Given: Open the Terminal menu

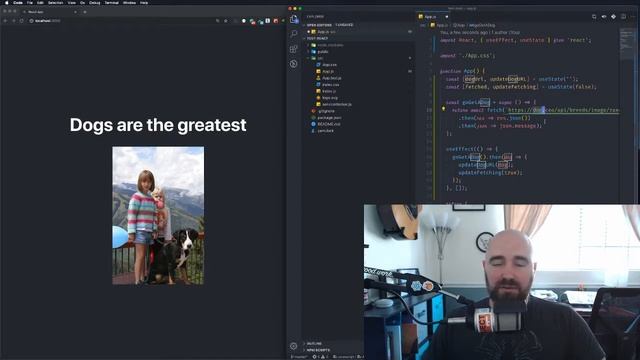Looking at the screenshot, I should coord(111,2).
